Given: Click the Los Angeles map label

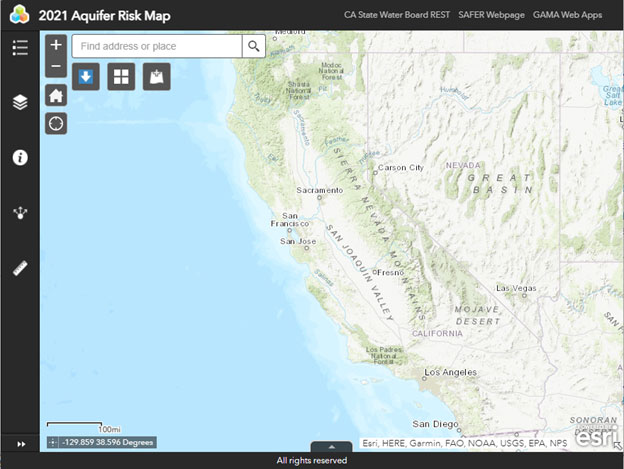Looking at the screenshot, I should [450, 372].
